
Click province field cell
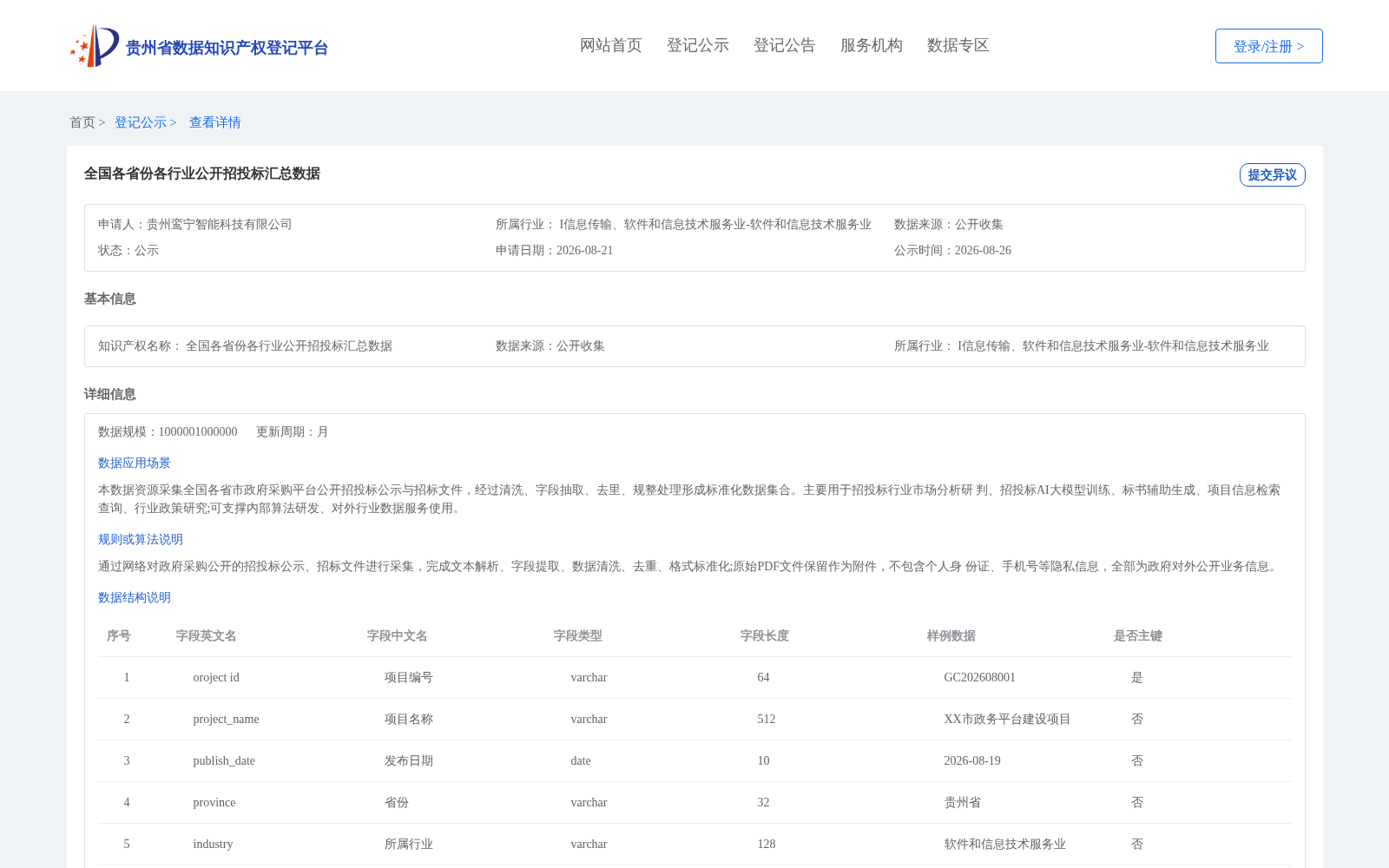(214, 802)
